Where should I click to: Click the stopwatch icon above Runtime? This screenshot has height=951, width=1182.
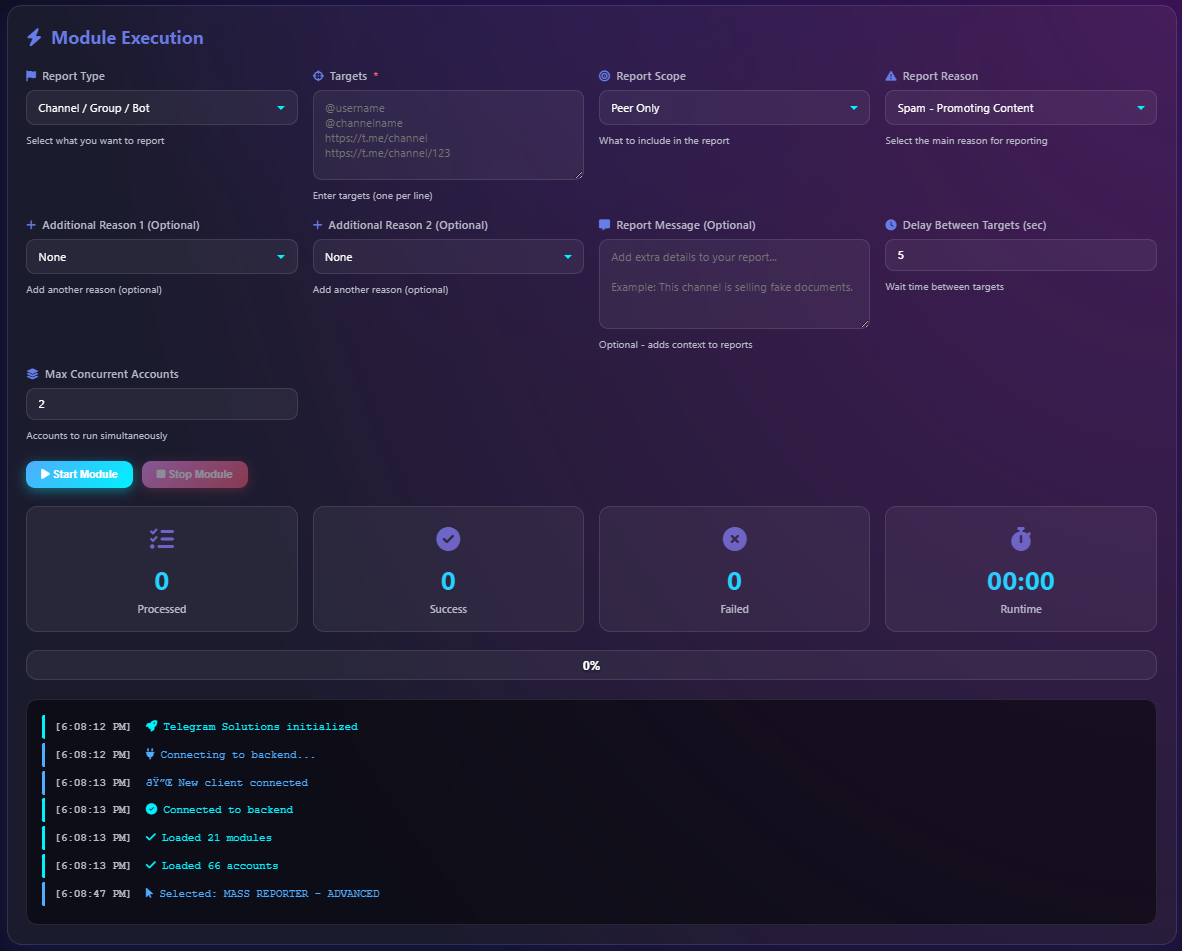[x=1020, y=539]
